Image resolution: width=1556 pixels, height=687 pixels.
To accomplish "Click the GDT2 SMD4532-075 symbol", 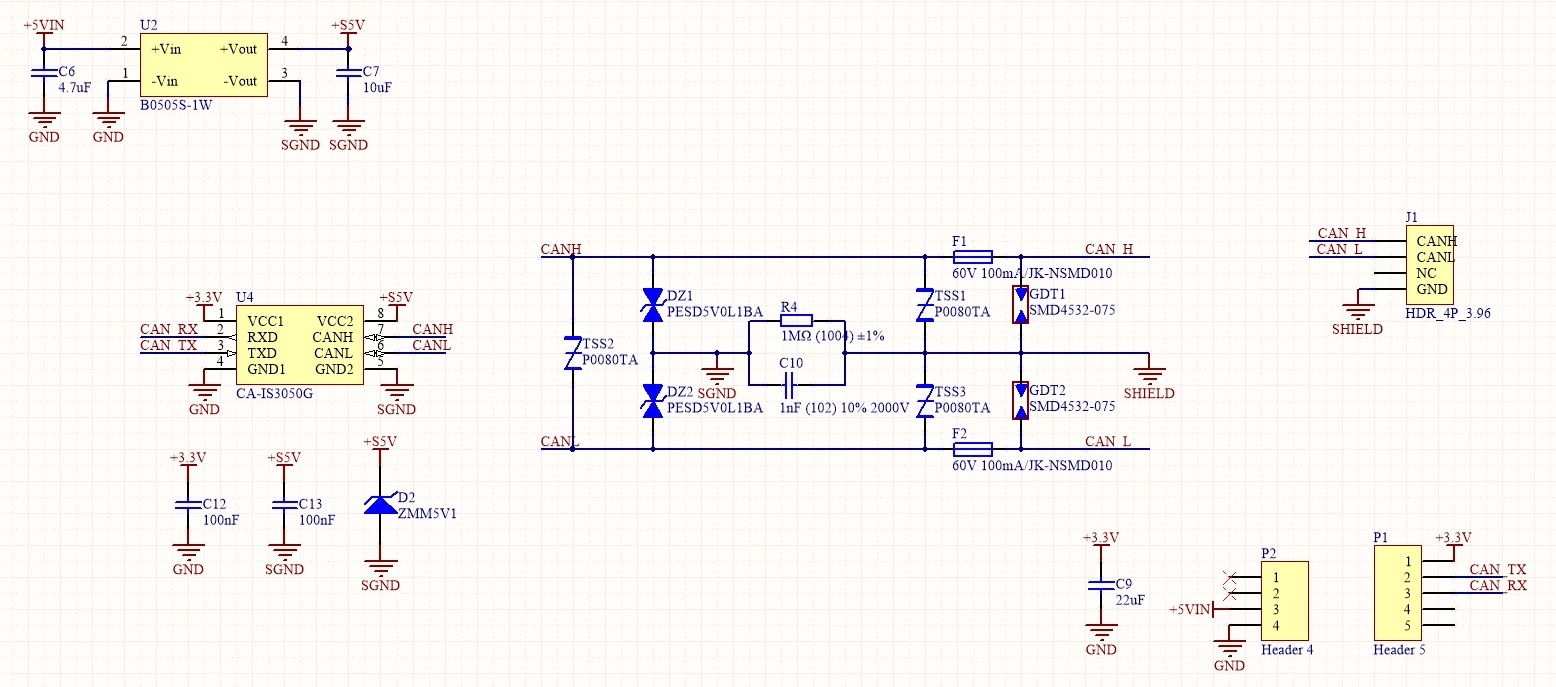I will [1020, 400].
